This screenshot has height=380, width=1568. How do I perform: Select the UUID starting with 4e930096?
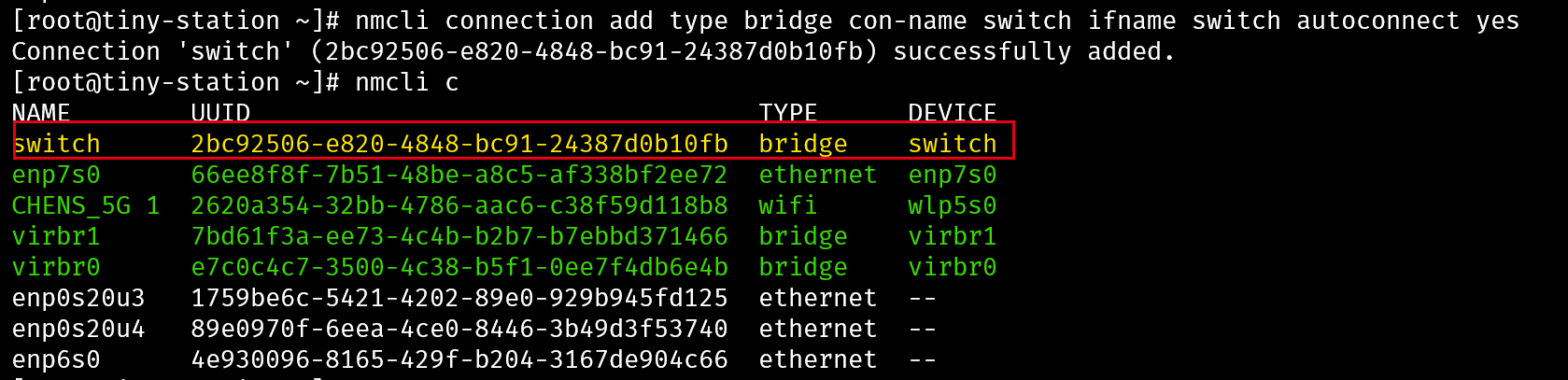(459, 359)
